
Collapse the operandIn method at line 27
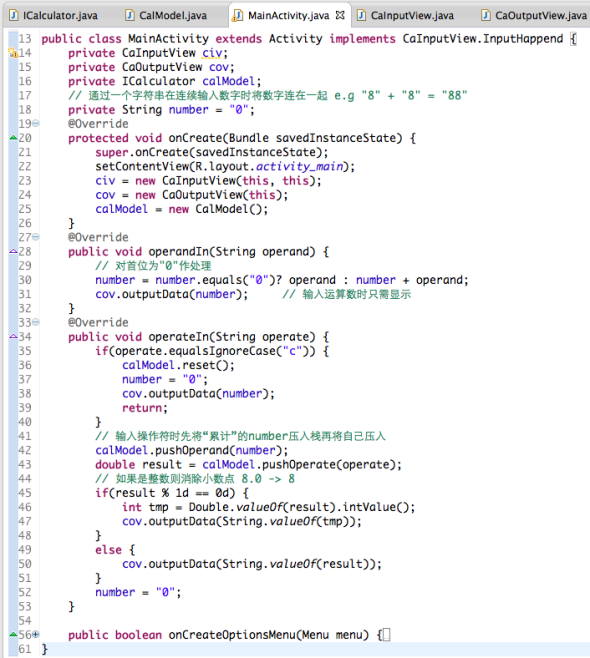(36, 237)
